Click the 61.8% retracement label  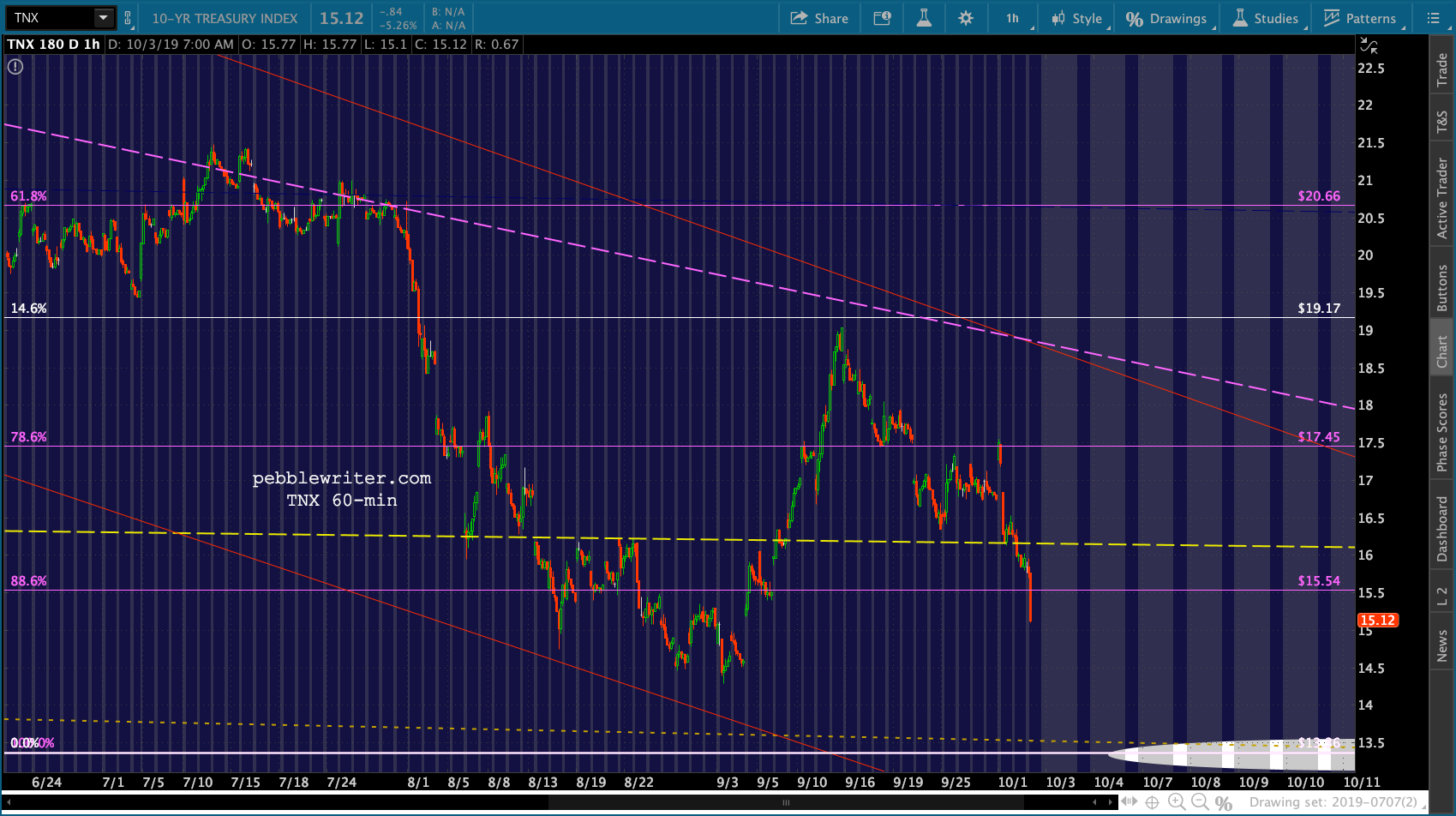(x=28, y=196)
